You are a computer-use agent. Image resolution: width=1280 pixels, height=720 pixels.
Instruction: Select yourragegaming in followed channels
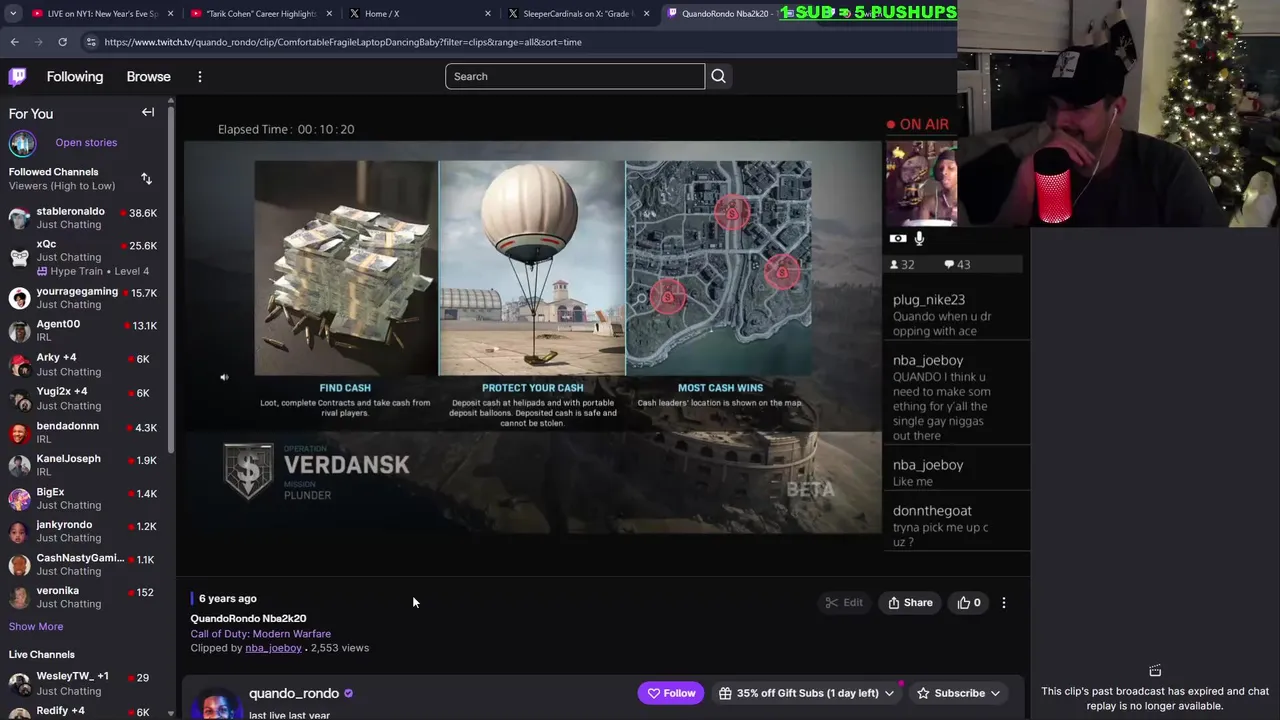coord(87,298)
